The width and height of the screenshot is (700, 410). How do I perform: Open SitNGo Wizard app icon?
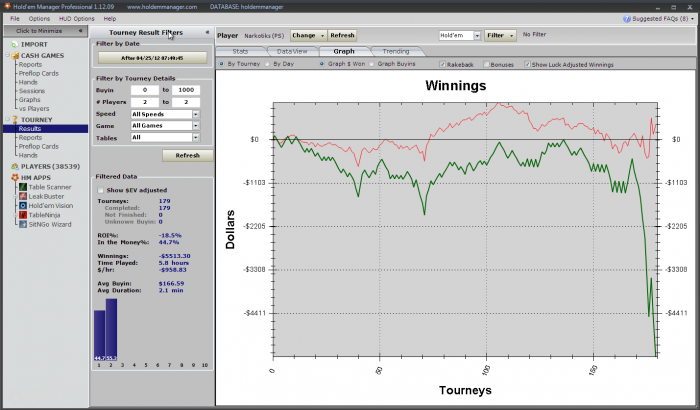23,225
